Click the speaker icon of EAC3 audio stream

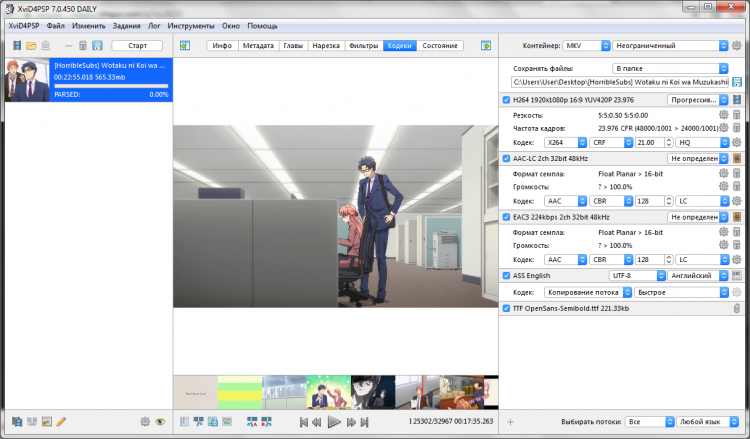(x=737, y=217)
